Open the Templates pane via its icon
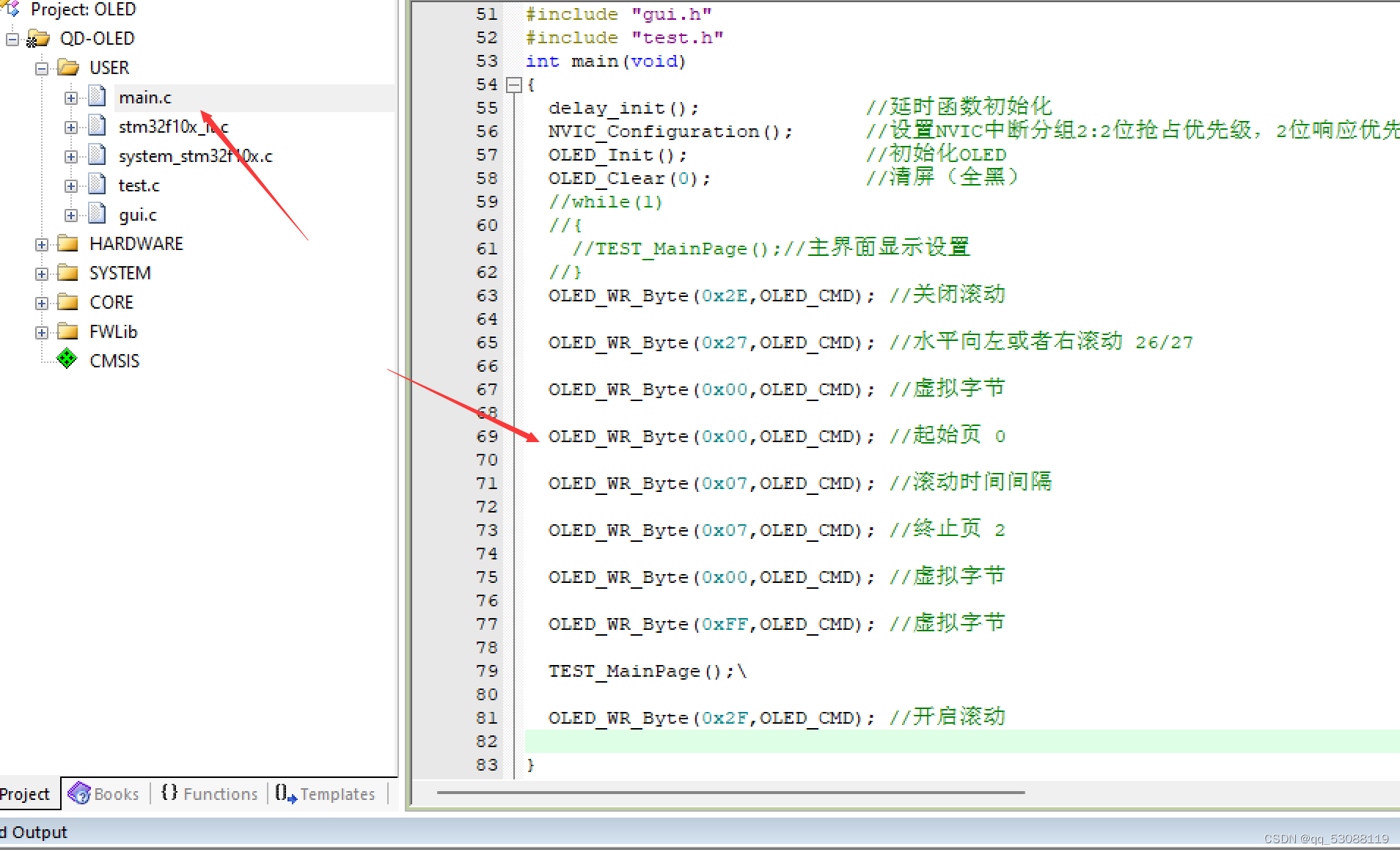 (285, 793)
